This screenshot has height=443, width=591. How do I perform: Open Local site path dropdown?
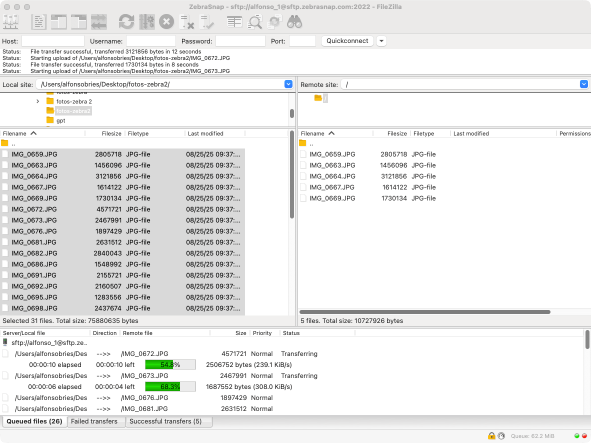point(288,84)
